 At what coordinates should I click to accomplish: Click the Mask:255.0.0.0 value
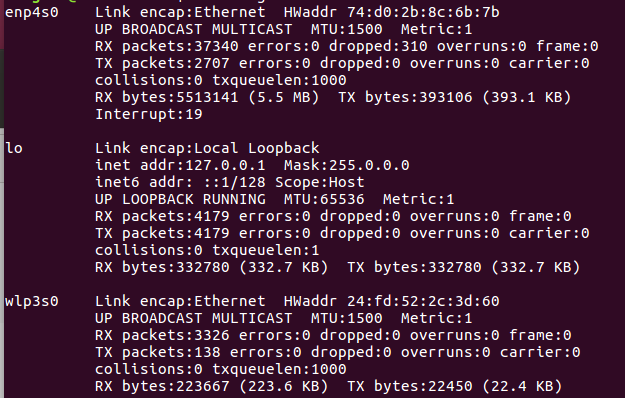pos(347,165)
